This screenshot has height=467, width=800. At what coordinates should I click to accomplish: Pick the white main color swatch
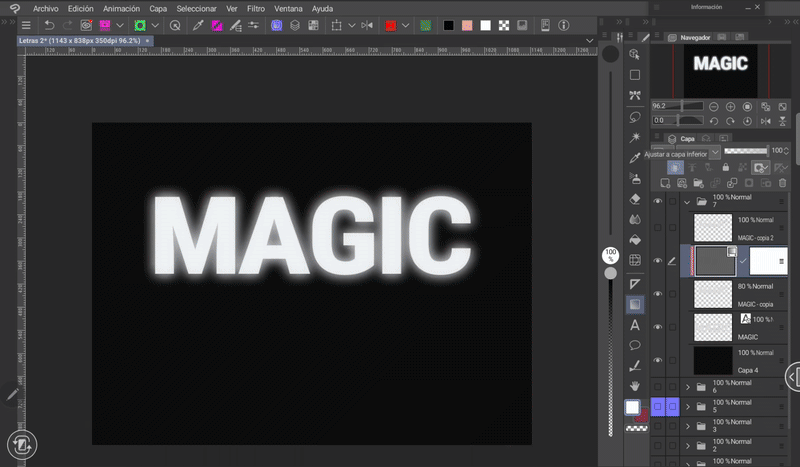coord(632,407)
